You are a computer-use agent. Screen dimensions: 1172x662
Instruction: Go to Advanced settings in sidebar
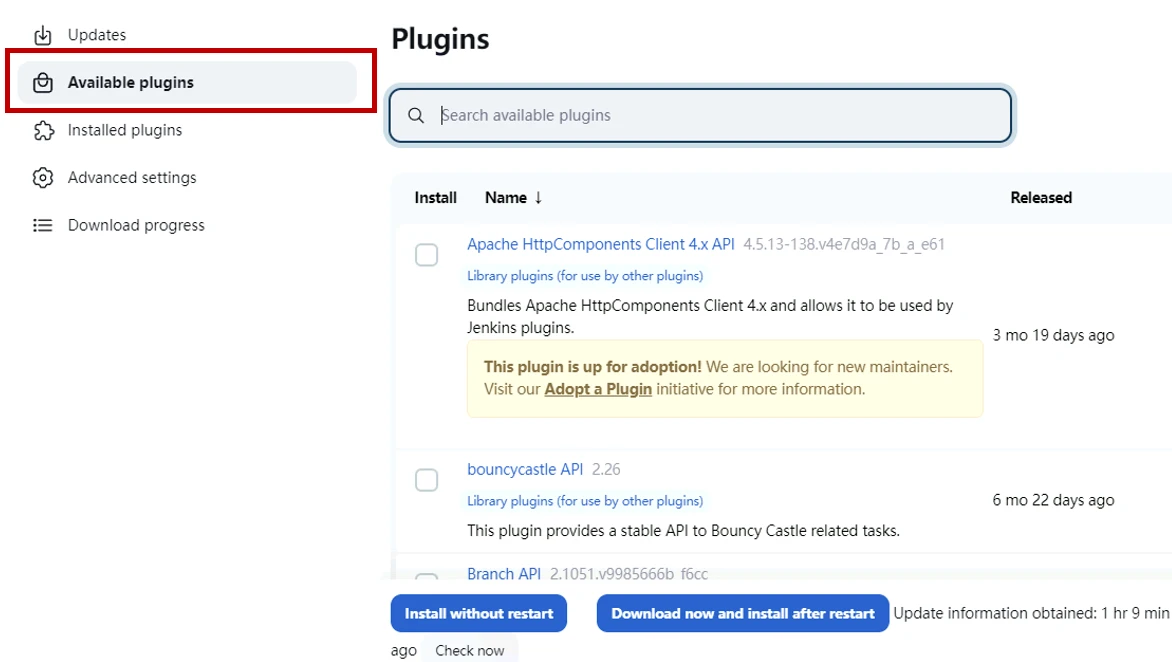132,178
